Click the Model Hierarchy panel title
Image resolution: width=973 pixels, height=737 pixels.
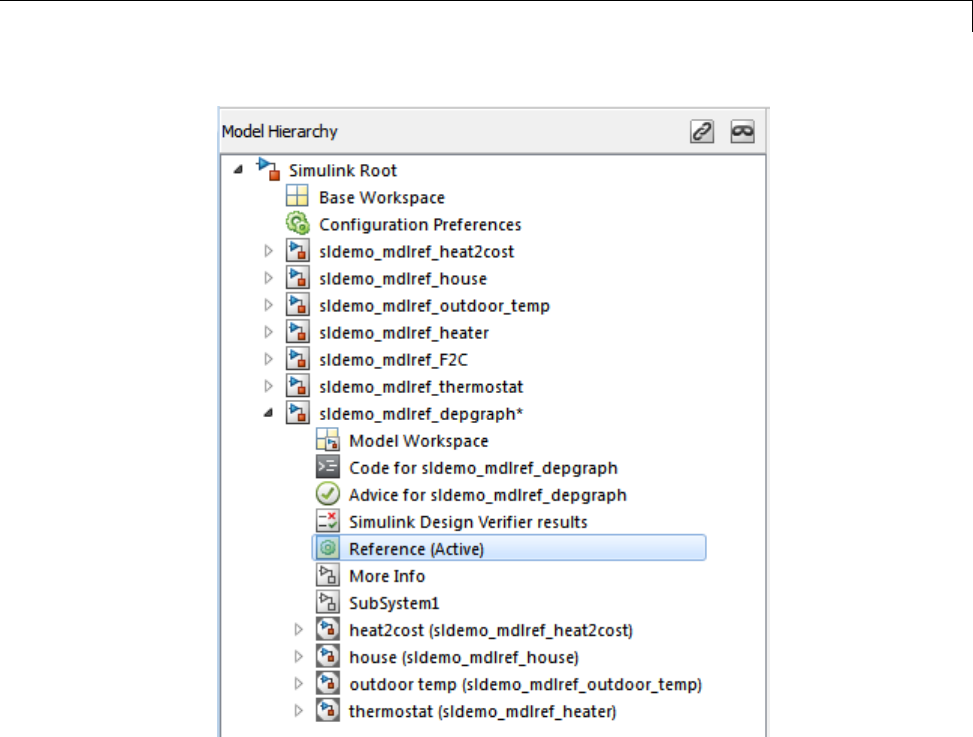coord(280,132)
